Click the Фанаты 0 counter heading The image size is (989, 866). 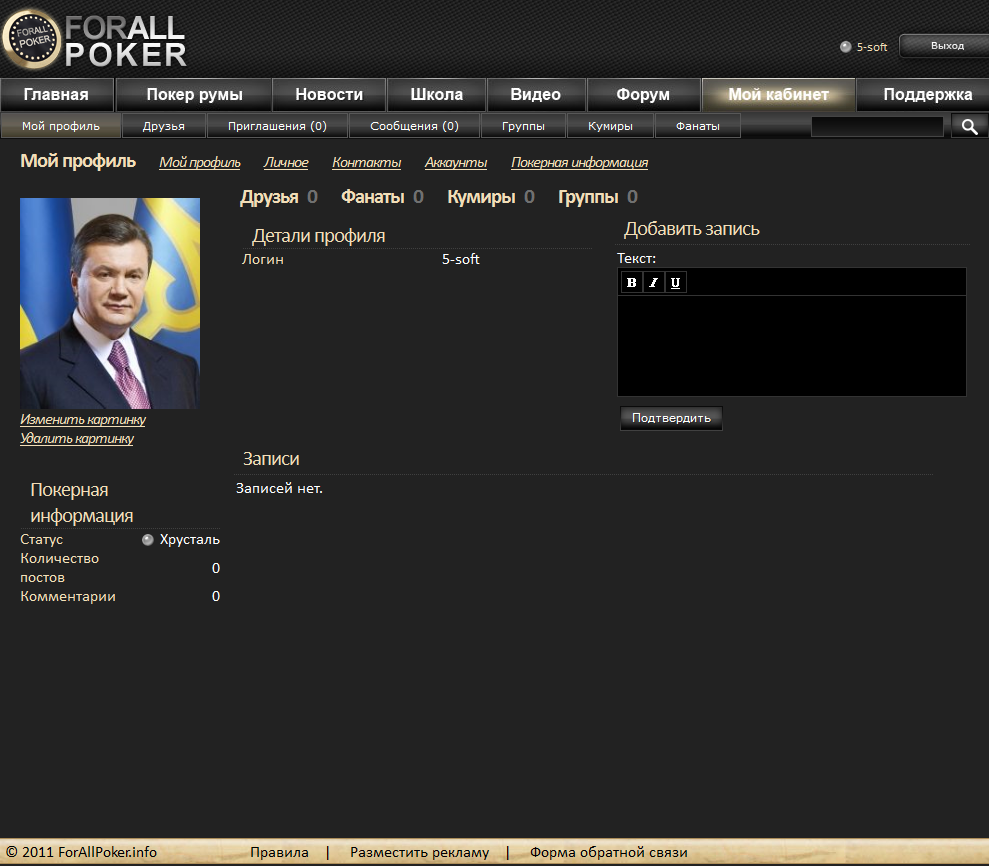click(382, 197)
